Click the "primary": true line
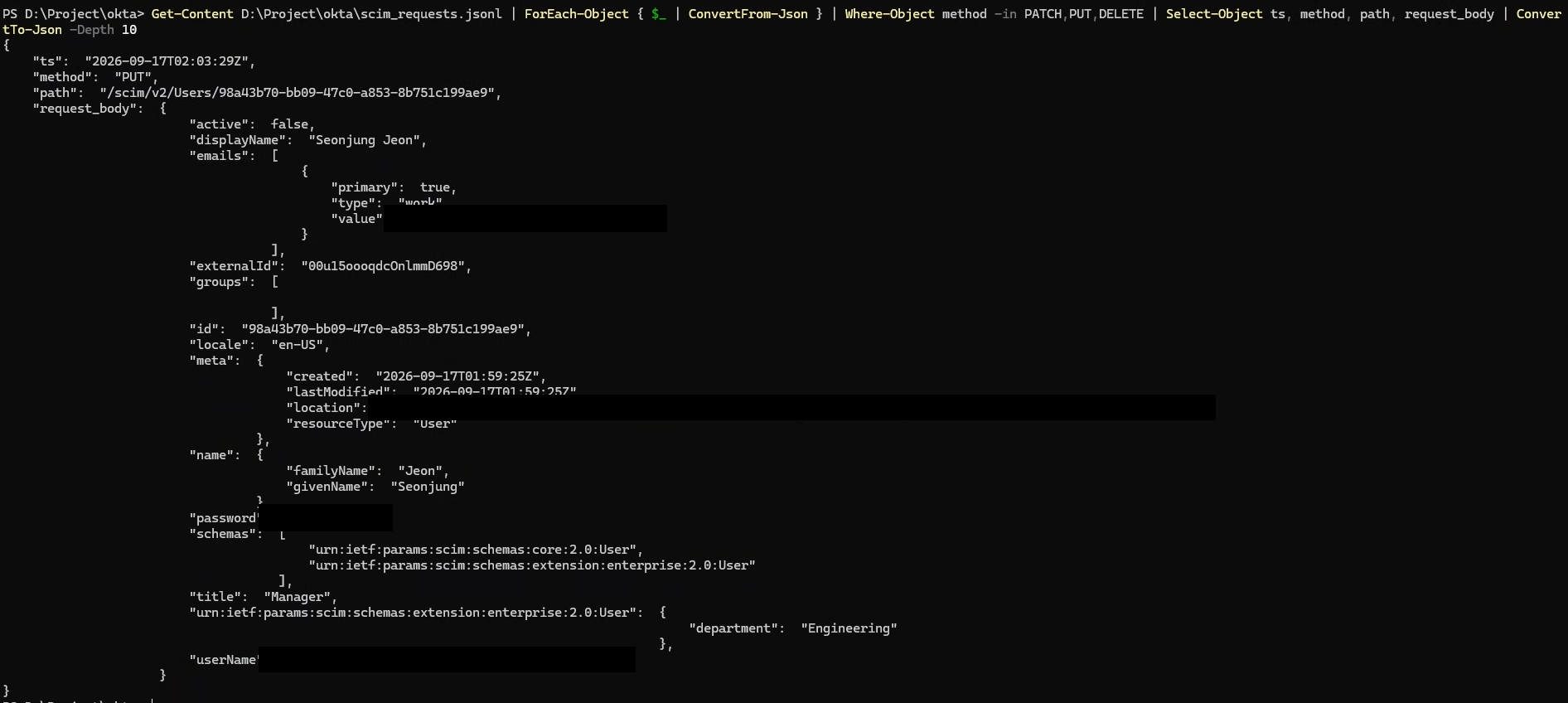Image resolution: width=1568 pixels, height=703 pixels. pyautogui.click(x=394, y=187)
